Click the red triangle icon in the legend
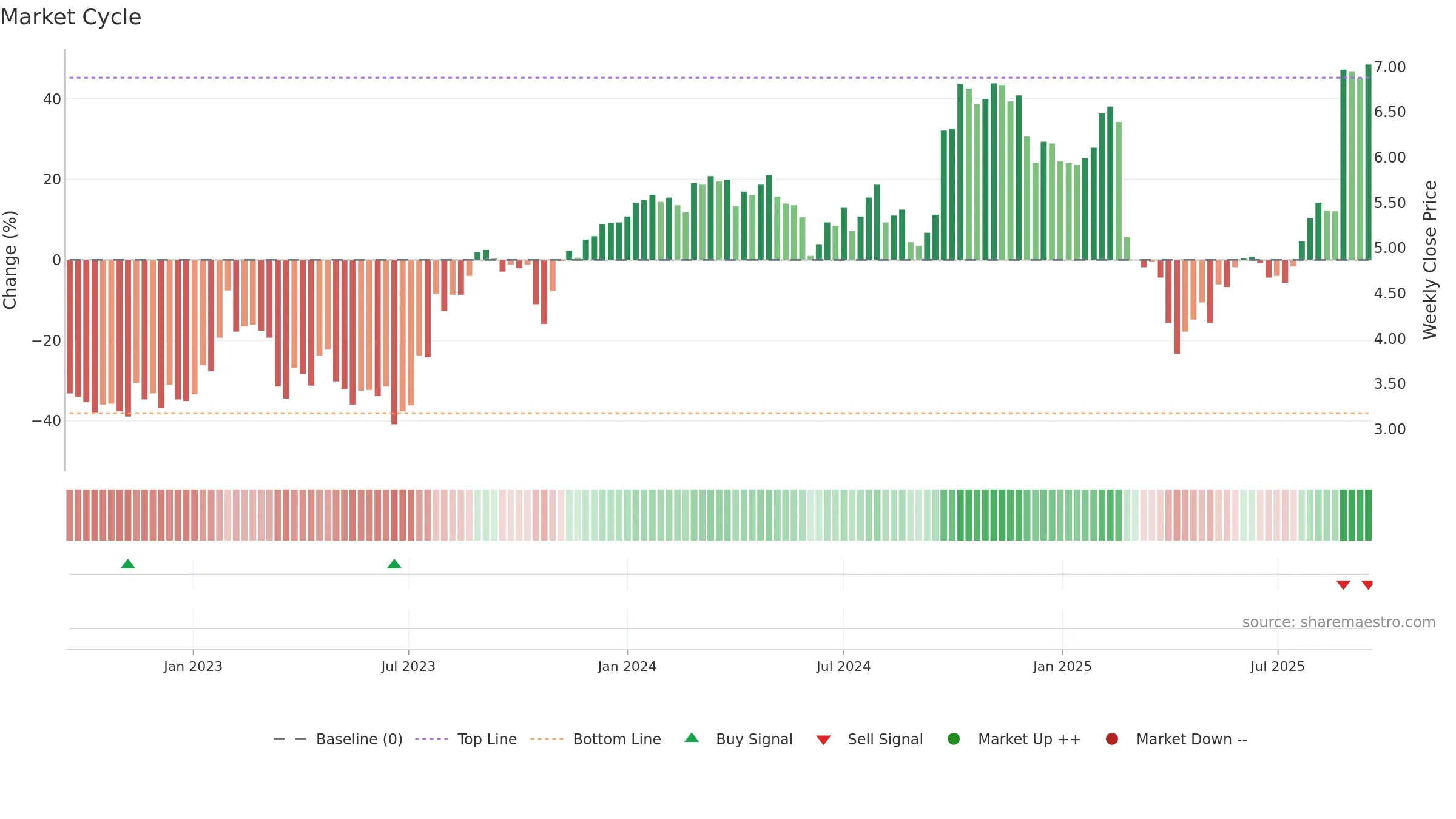 pyautogui.click(x=823, y=740)
